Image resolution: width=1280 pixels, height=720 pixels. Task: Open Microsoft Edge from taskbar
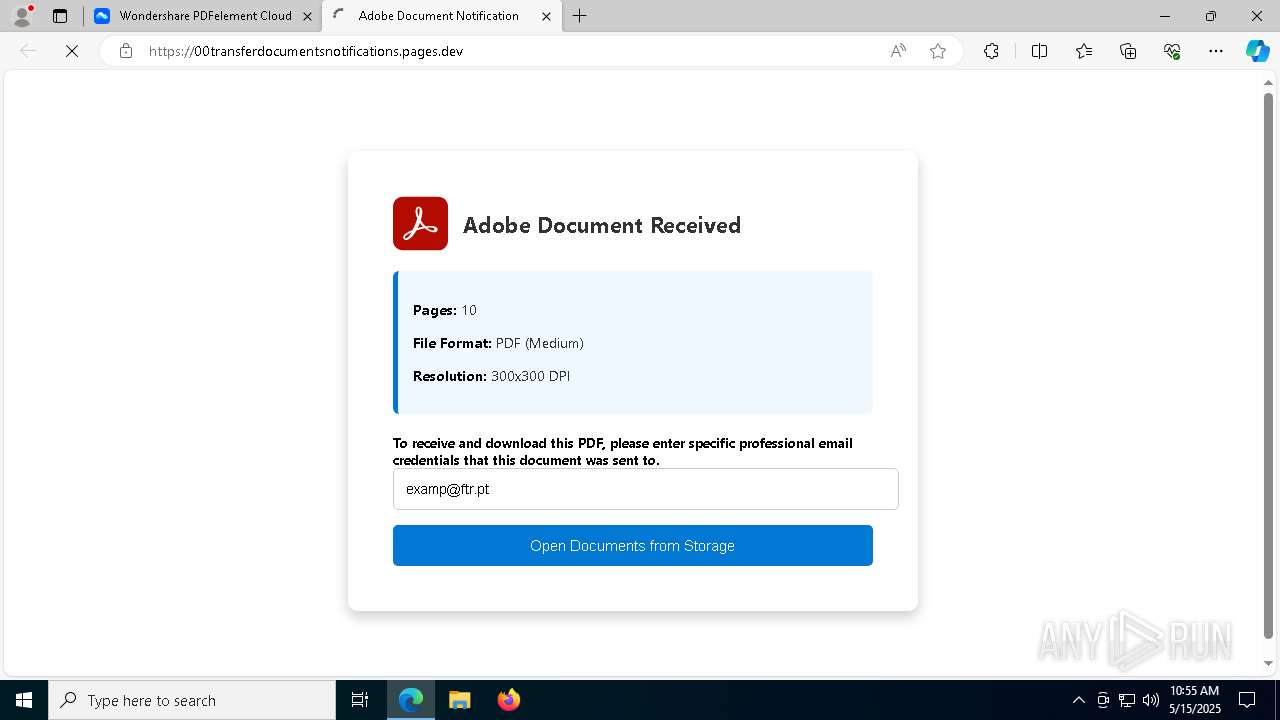(411, 700)
